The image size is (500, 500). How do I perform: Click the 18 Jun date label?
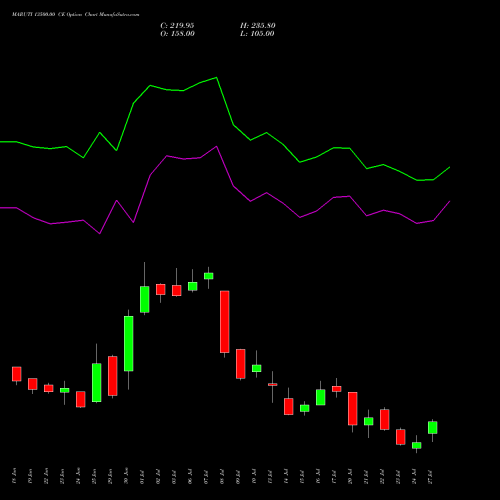click(x=14, y=476)
